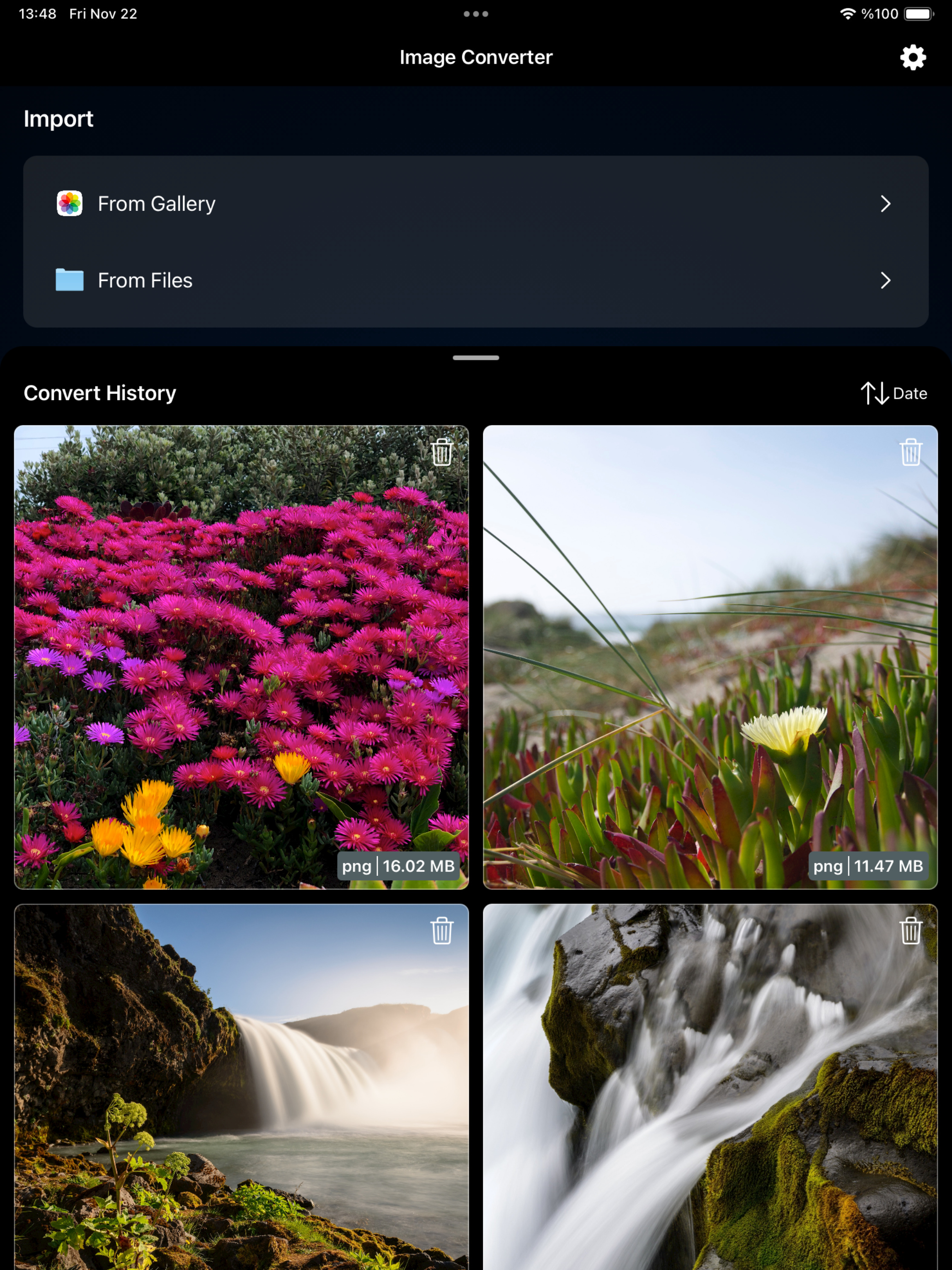This screenshot has width=952, height=1270.
Task: Tap the three-dot multitasking control at top
Action: click(x=476, y=14)
